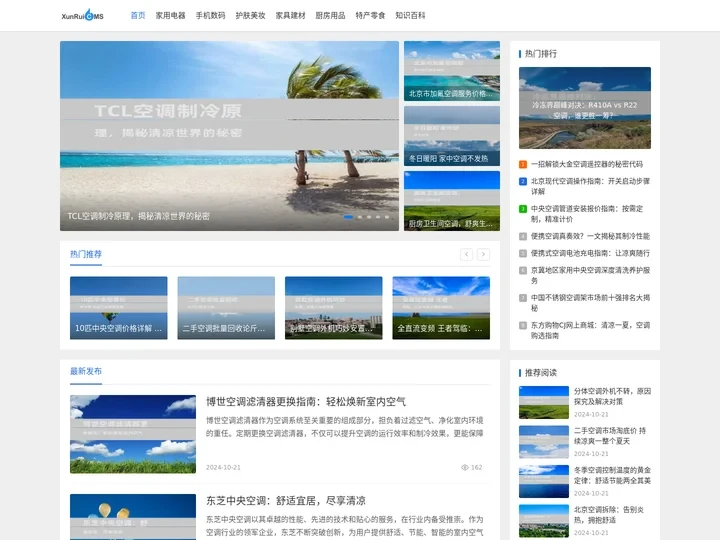Viewport: 720px width, 540px height.
Task: Open the R410A vs R22 featured image
Action: click(585, 108)
